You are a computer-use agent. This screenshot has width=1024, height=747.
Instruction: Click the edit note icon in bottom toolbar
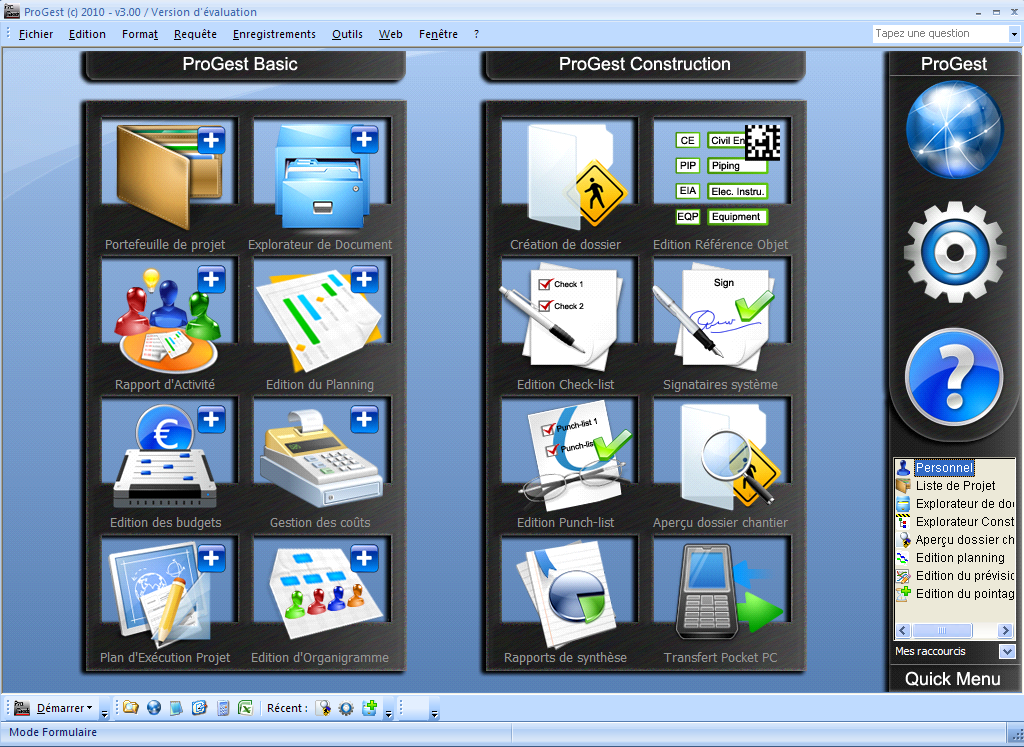[x=199, y=708]
